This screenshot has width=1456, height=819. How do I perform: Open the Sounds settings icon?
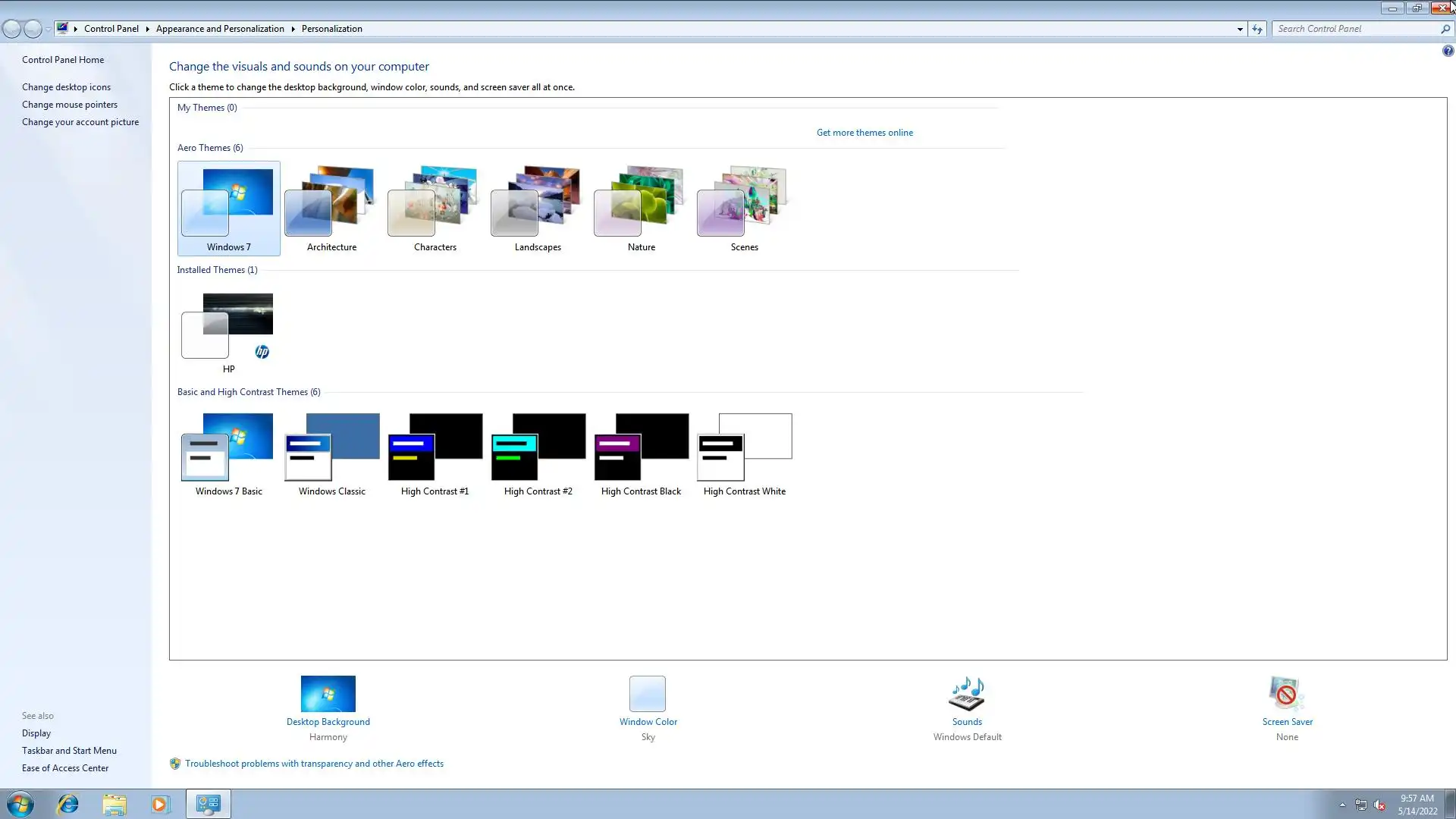(x=967, y=693)
